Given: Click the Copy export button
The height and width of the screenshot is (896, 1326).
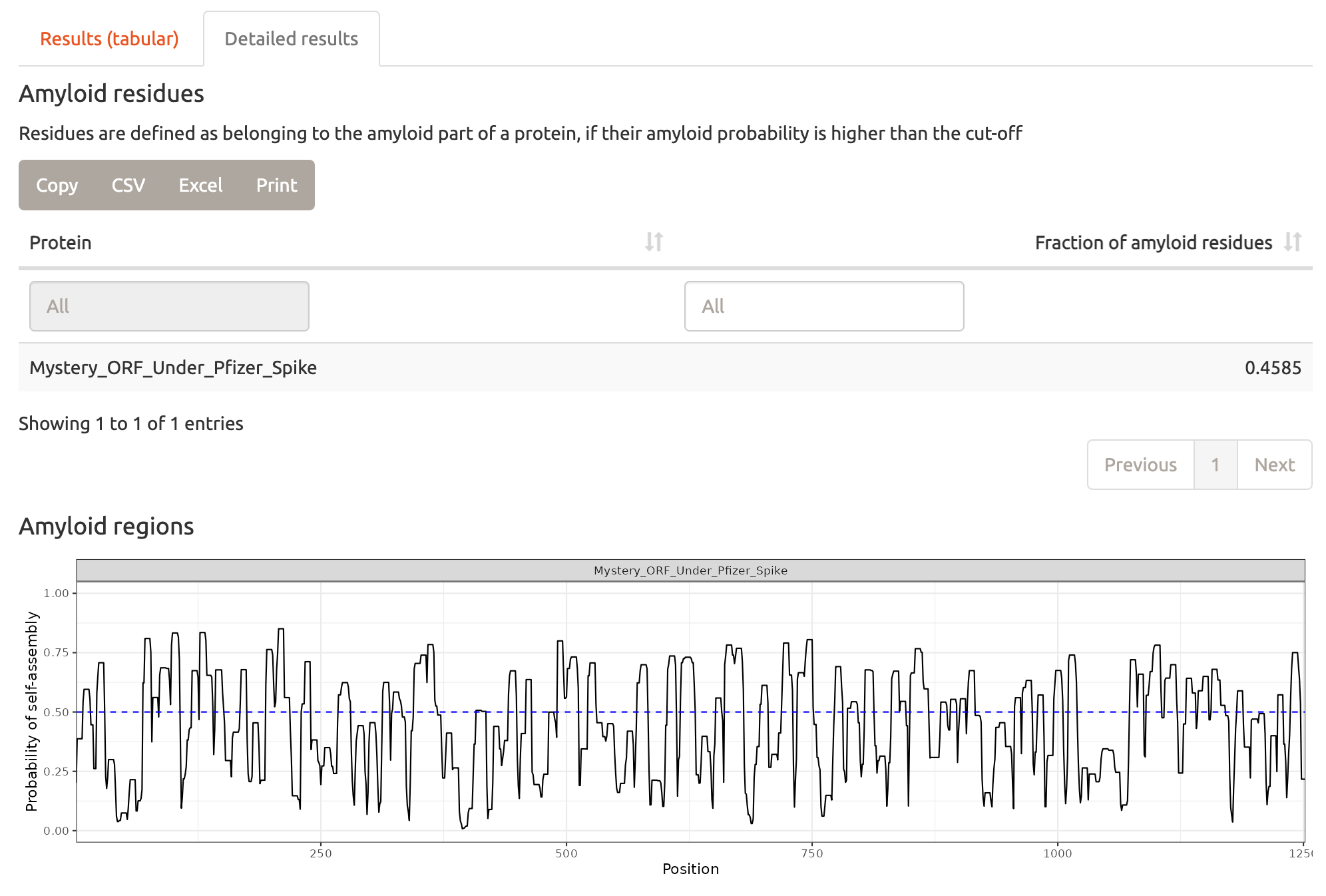Looking at the screenshot, I should [x=57, y=185].
